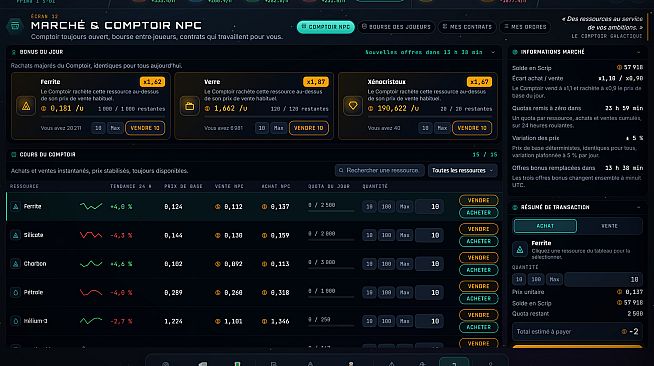654x366 pixels.
Task: Click Acheter in the Silicate row
Action: tap(478, 241)
